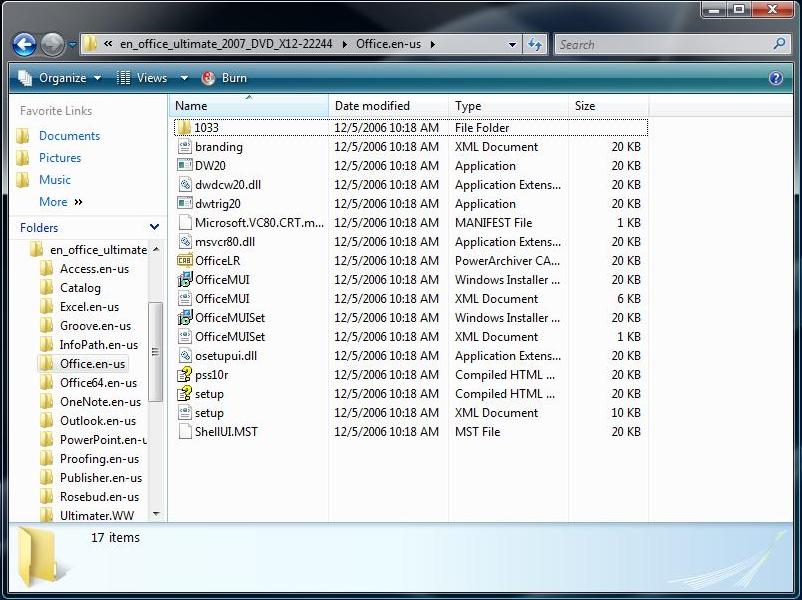This screenshot has height=600, width=802.
Task: Click folder tree scrollbar up arrow
Action: [x=156, y=249]
